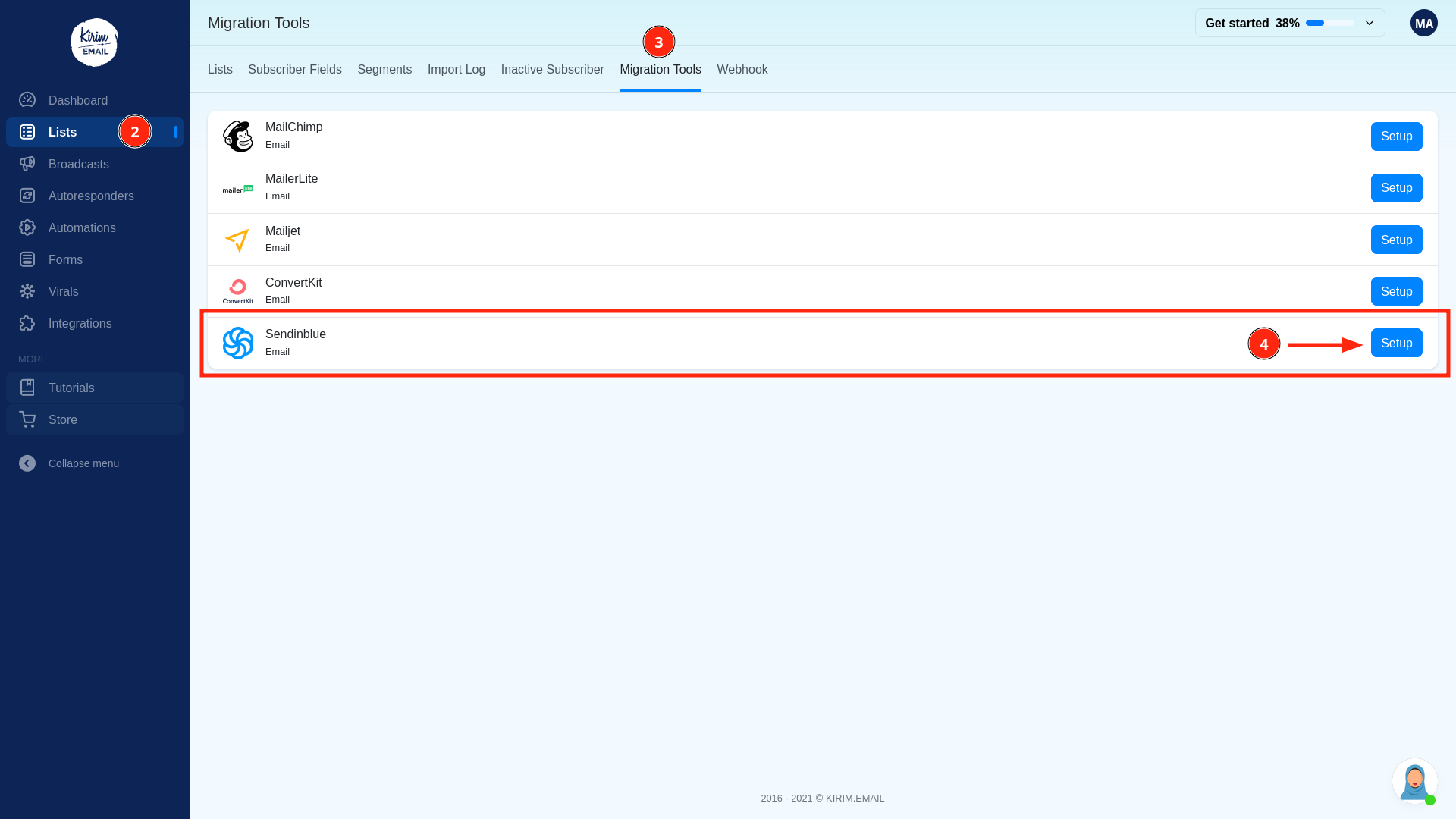Screen dimensions: 1456x819
Task: Collapse the sidebar menu
Action: 27,463
